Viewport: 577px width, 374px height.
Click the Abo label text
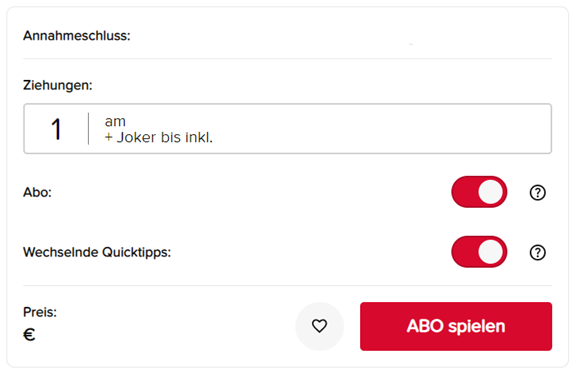[37, 192]
